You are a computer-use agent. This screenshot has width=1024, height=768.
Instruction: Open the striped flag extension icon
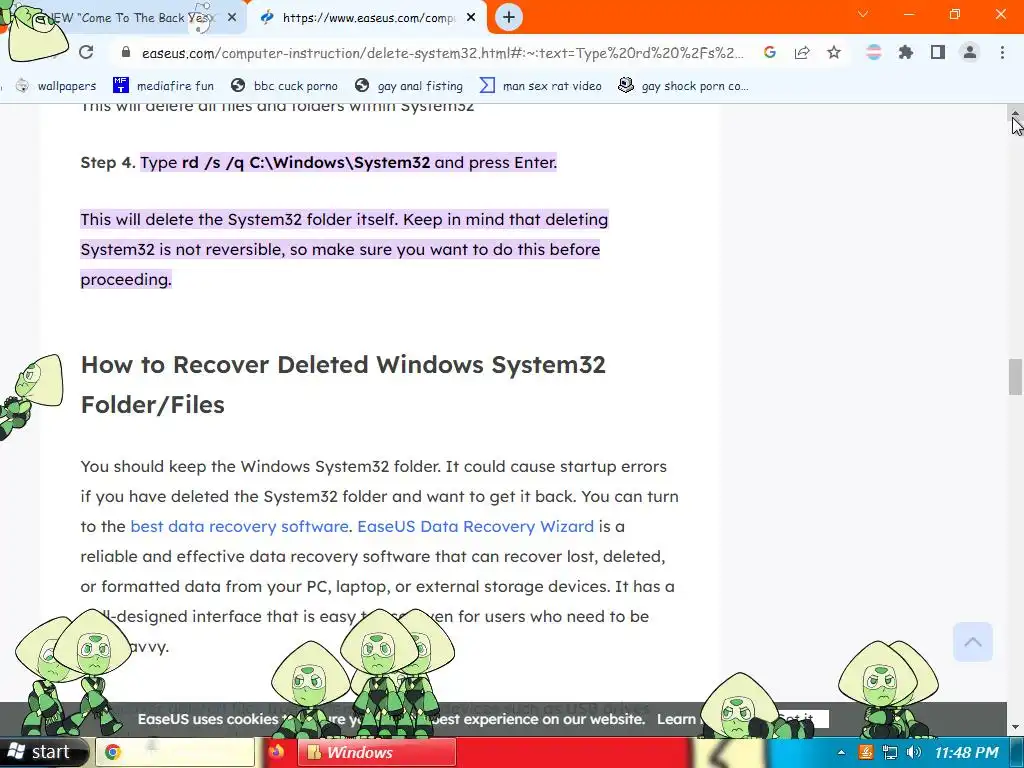874,52
